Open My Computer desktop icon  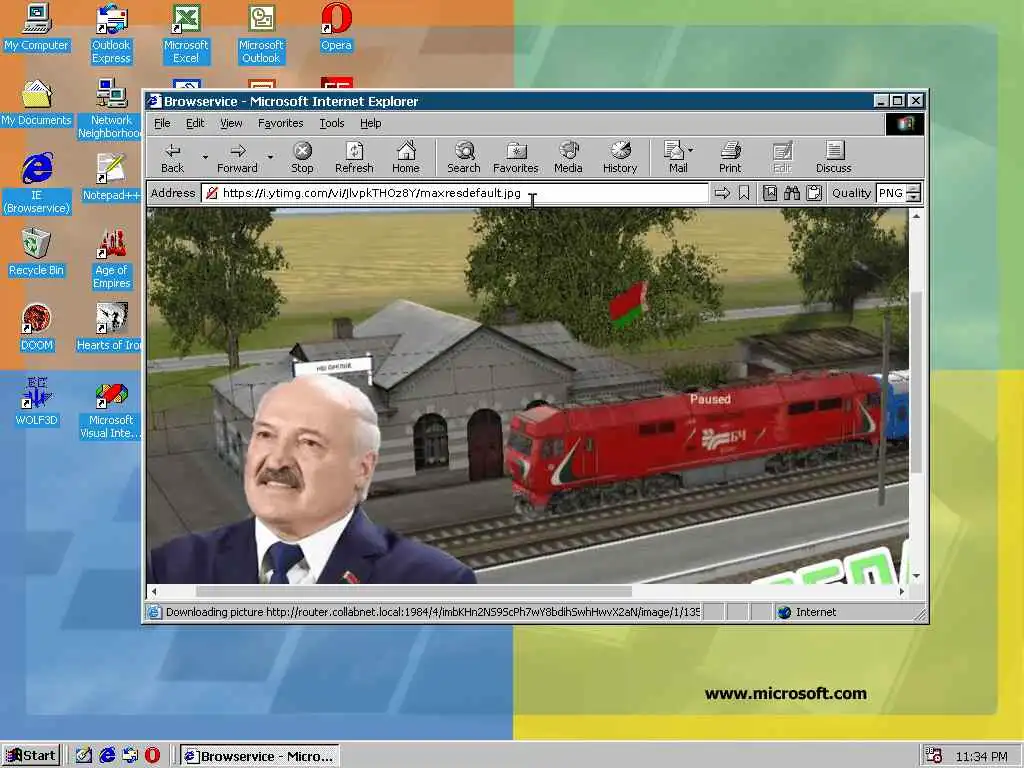[x=36, y=28]
